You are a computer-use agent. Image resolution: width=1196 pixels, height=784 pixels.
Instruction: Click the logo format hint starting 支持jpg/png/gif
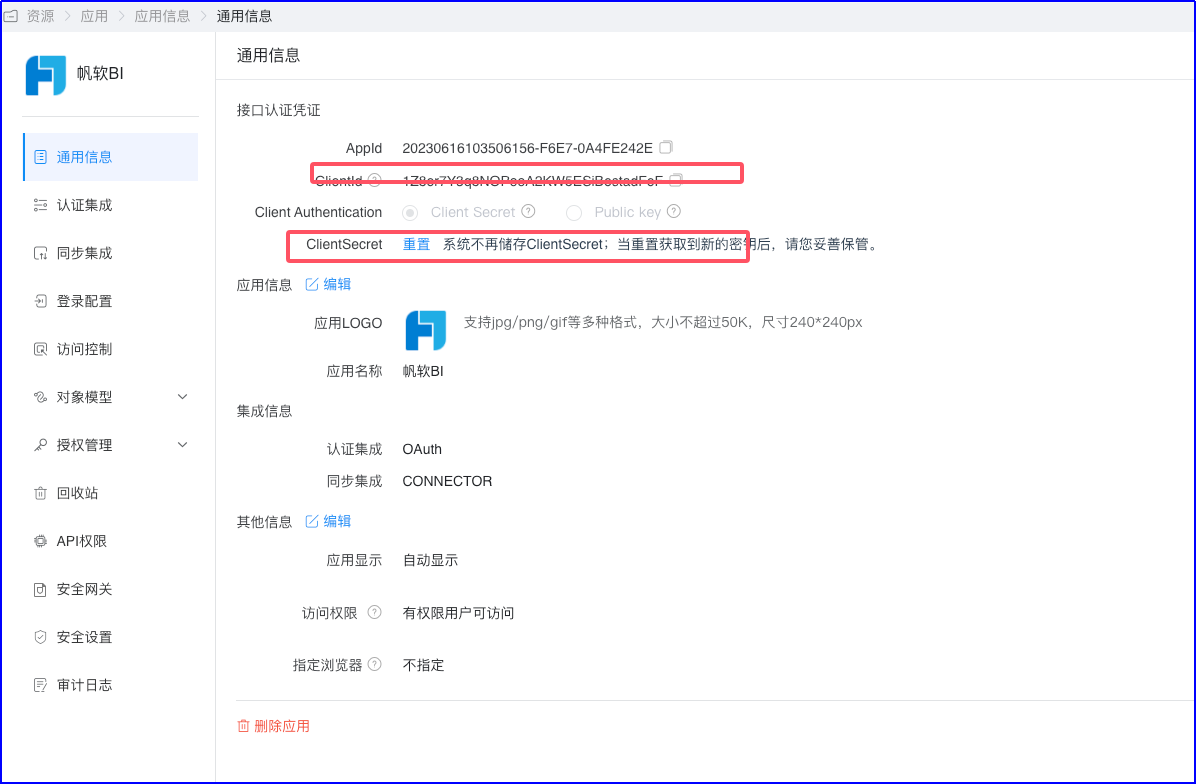pos(663,323)
